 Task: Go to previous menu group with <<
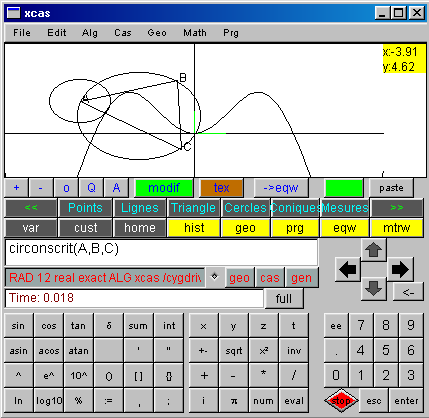31,208
